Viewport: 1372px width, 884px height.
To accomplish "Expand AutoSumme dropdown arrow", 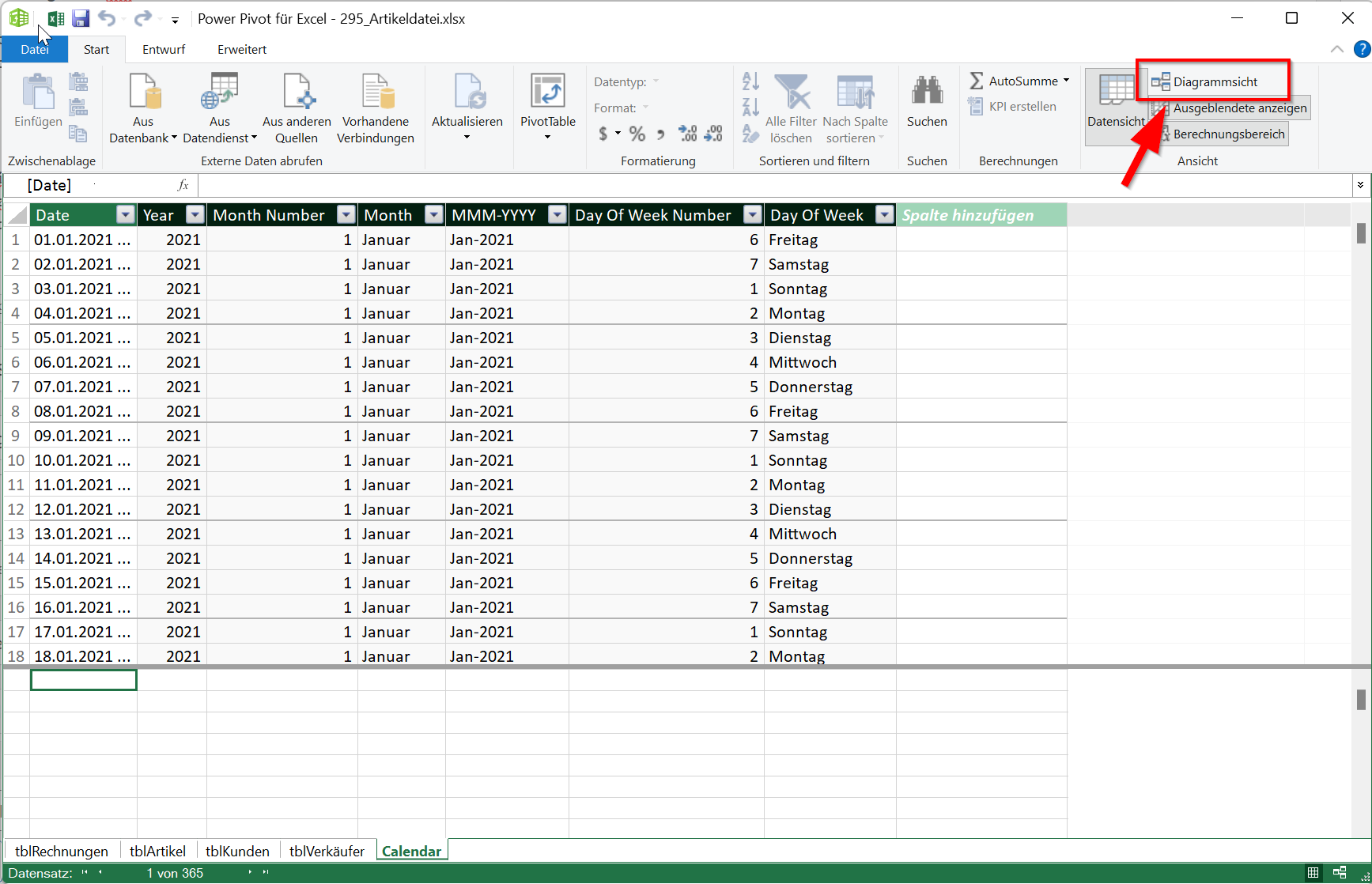I will pyautogui.click(x=1066, y=81).
